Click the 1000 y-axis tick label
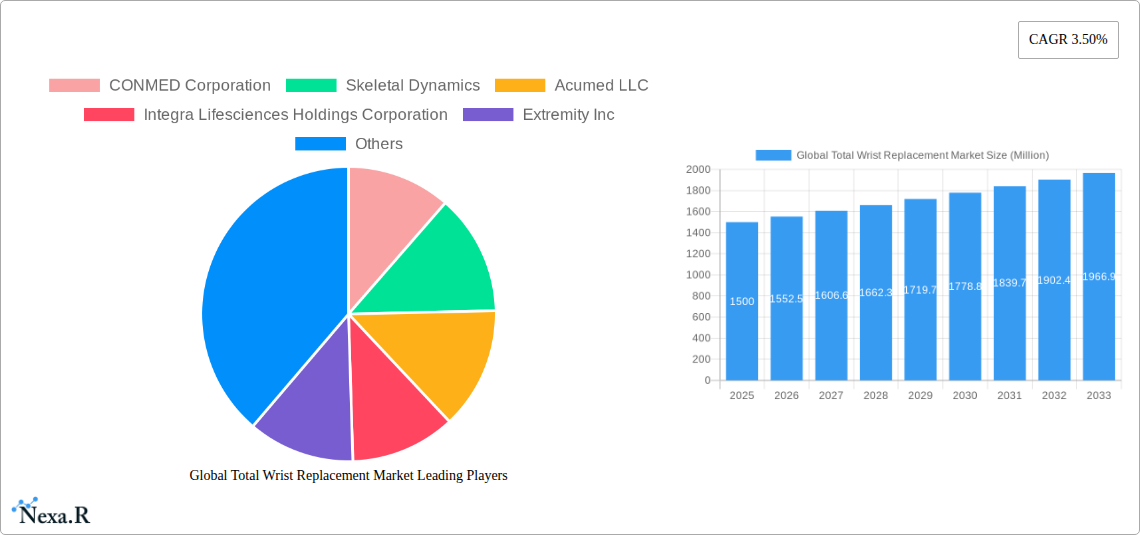The image size is (1140, 535). 698,275
